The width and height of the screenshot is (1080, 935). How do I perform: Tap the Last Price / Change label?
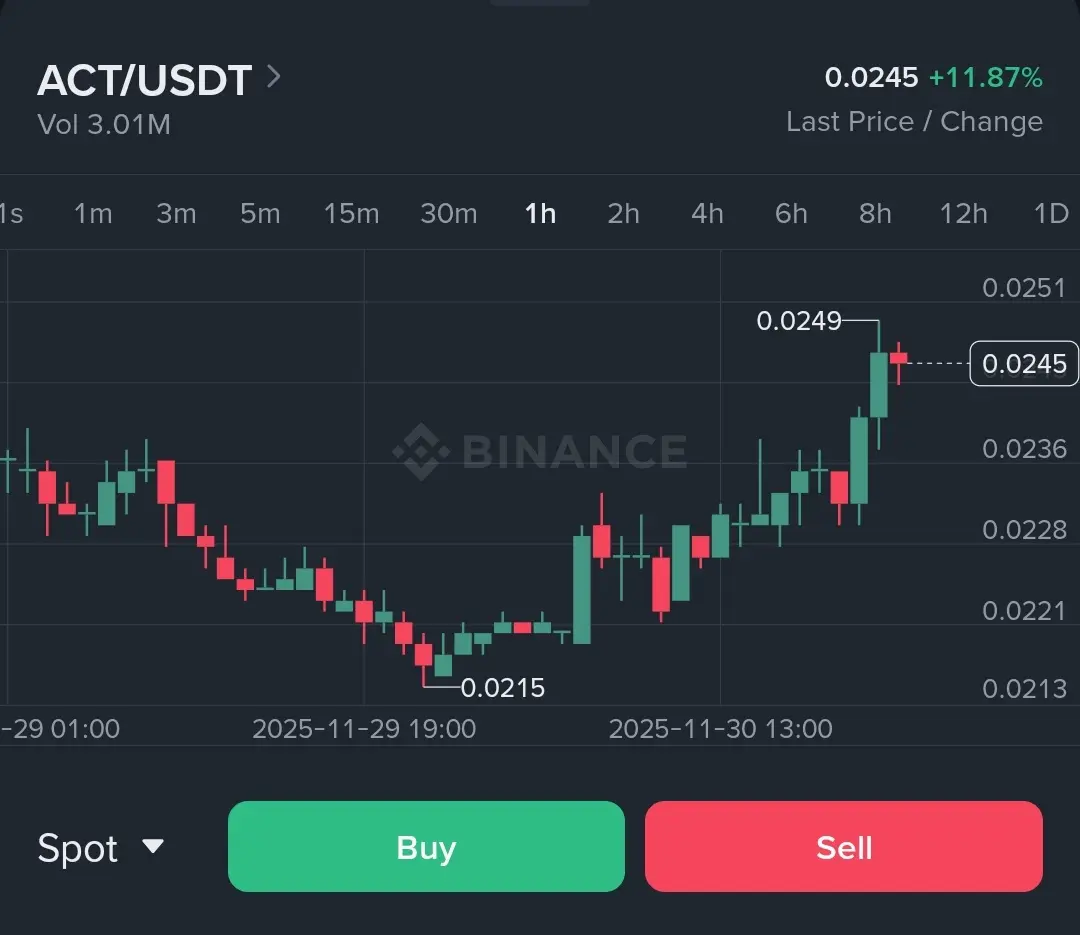pos(914,122)
